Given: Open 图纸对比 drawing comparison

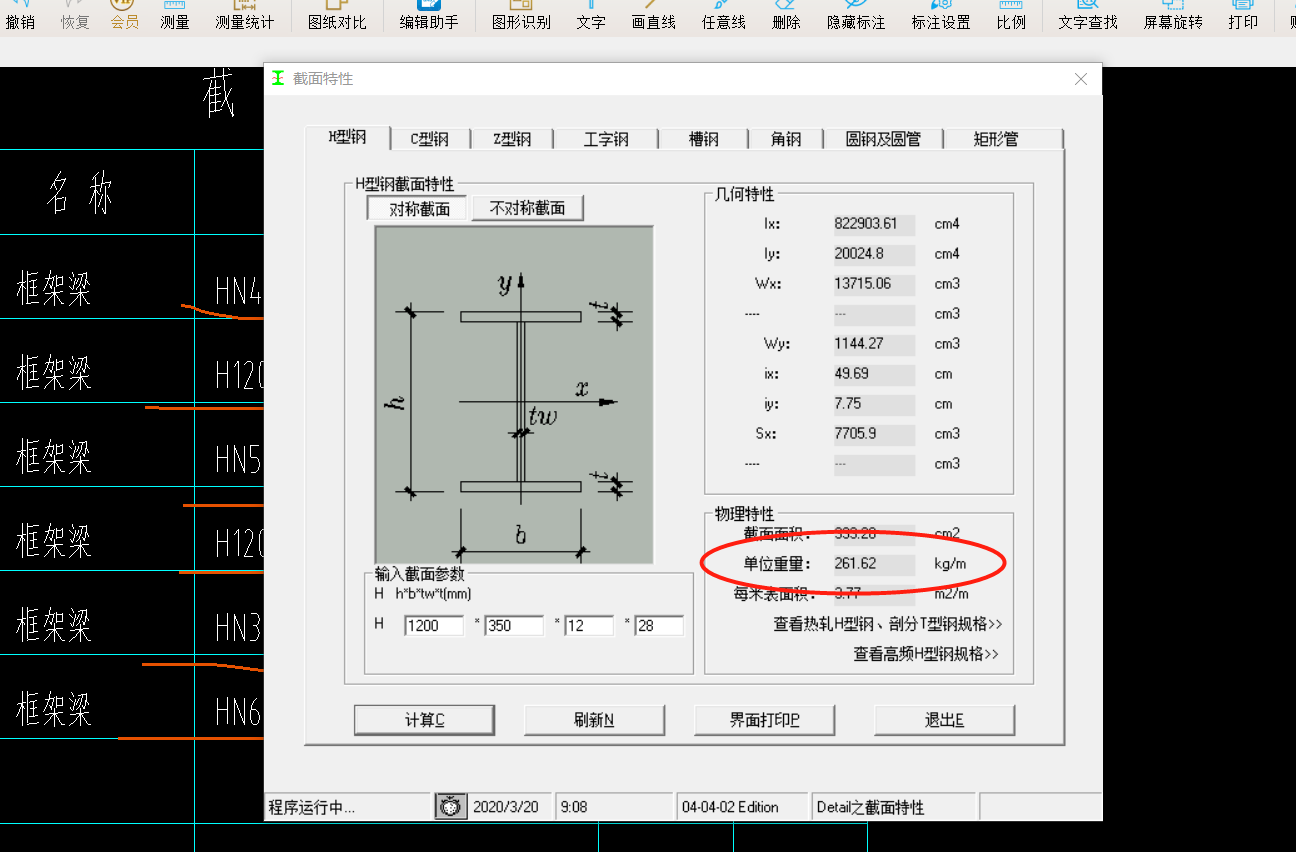Looking at the screenshot, I should 337,16.
